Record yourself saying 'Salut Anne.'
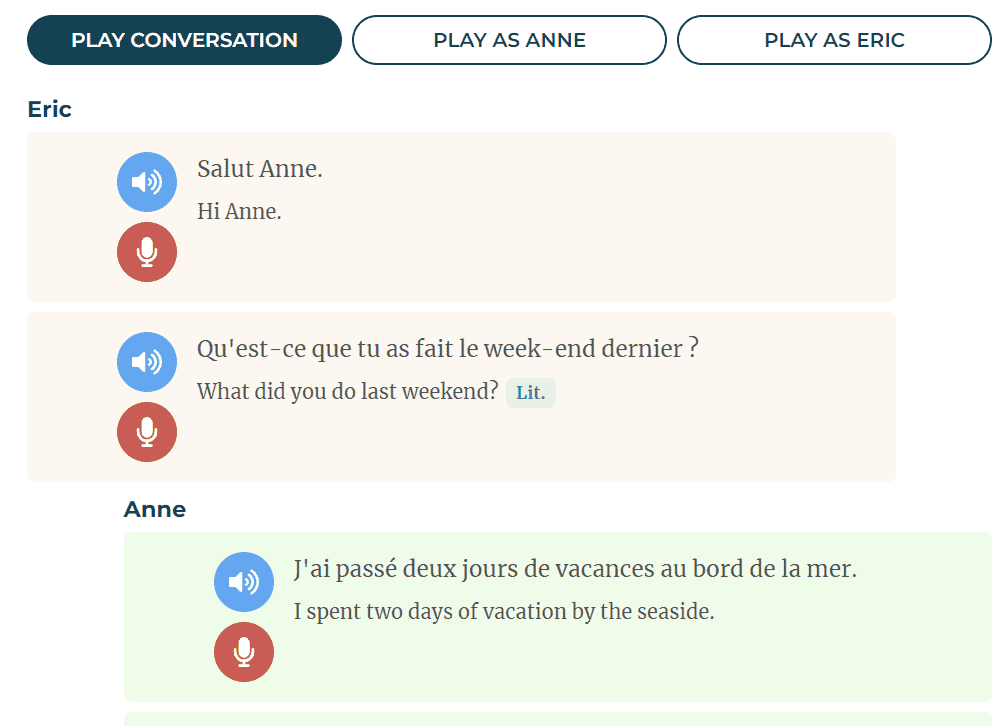 (x=147, y=252)
